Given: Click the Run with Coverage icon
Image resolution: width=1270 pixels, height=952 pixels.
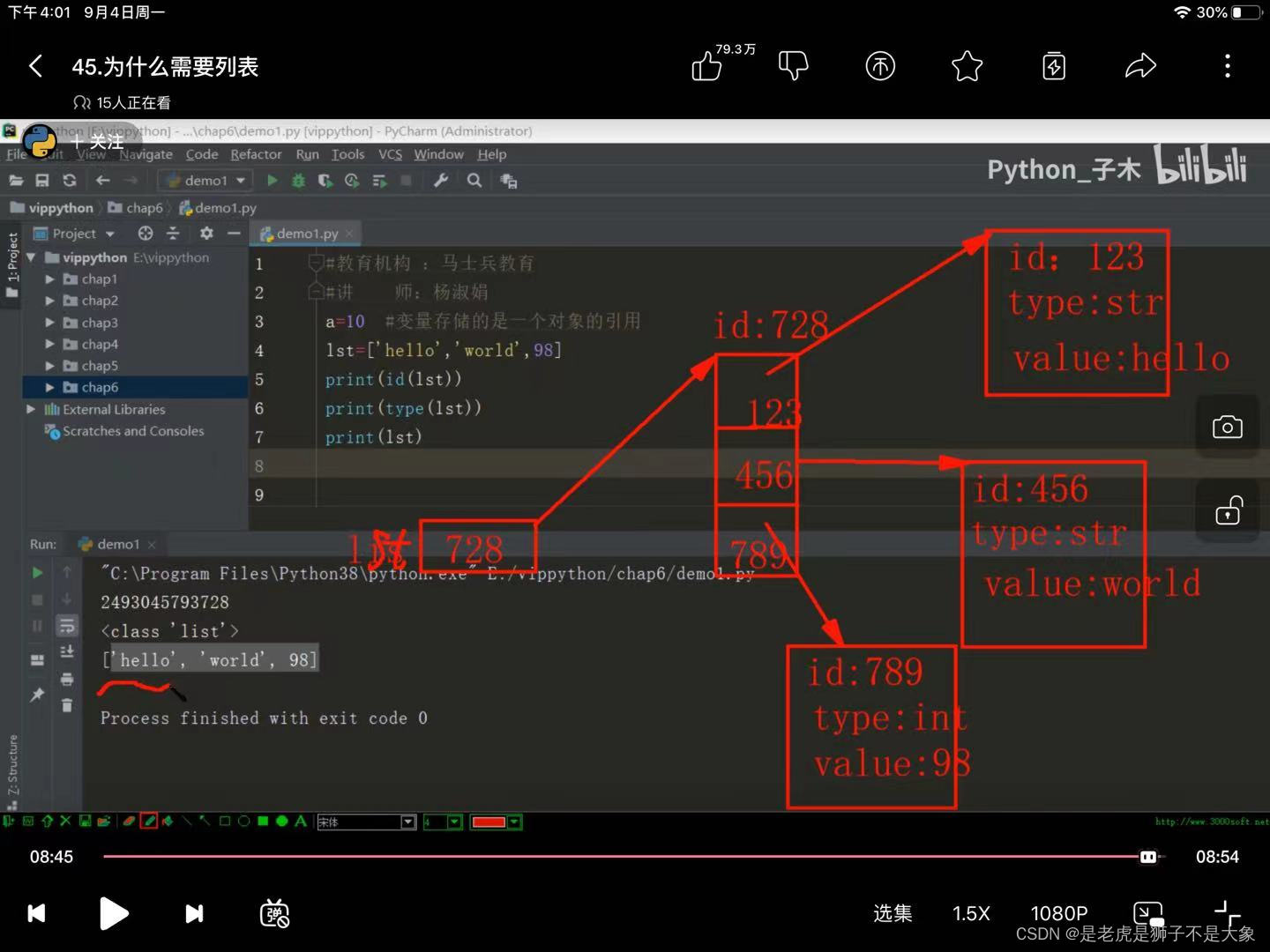Looking at the screenshot, I should (325, 180).
